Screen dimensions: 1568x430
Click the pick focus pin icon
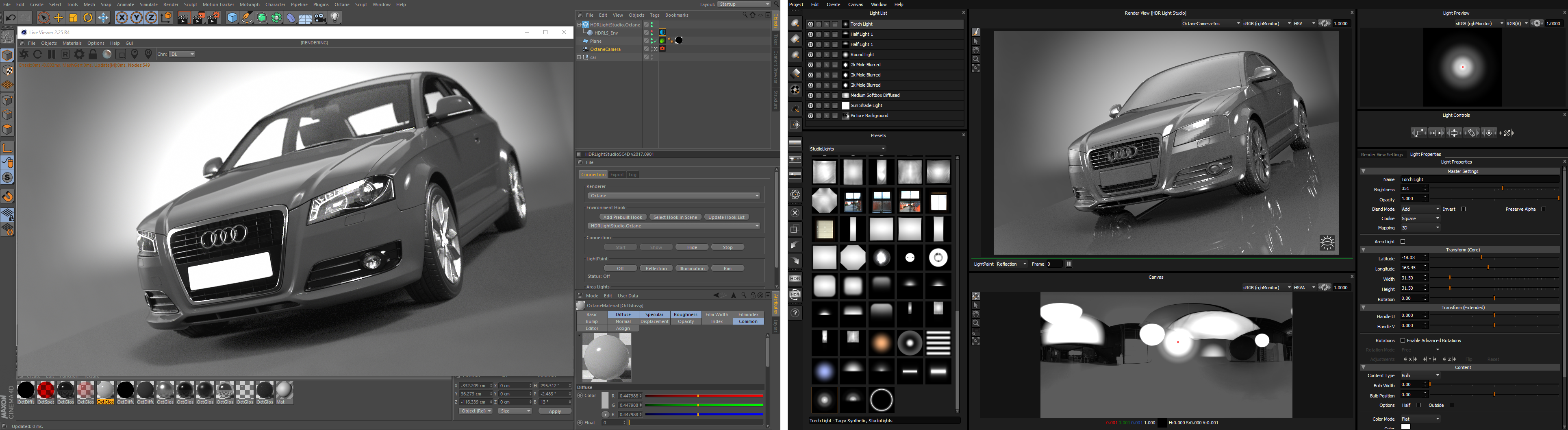tap(135, 54)
